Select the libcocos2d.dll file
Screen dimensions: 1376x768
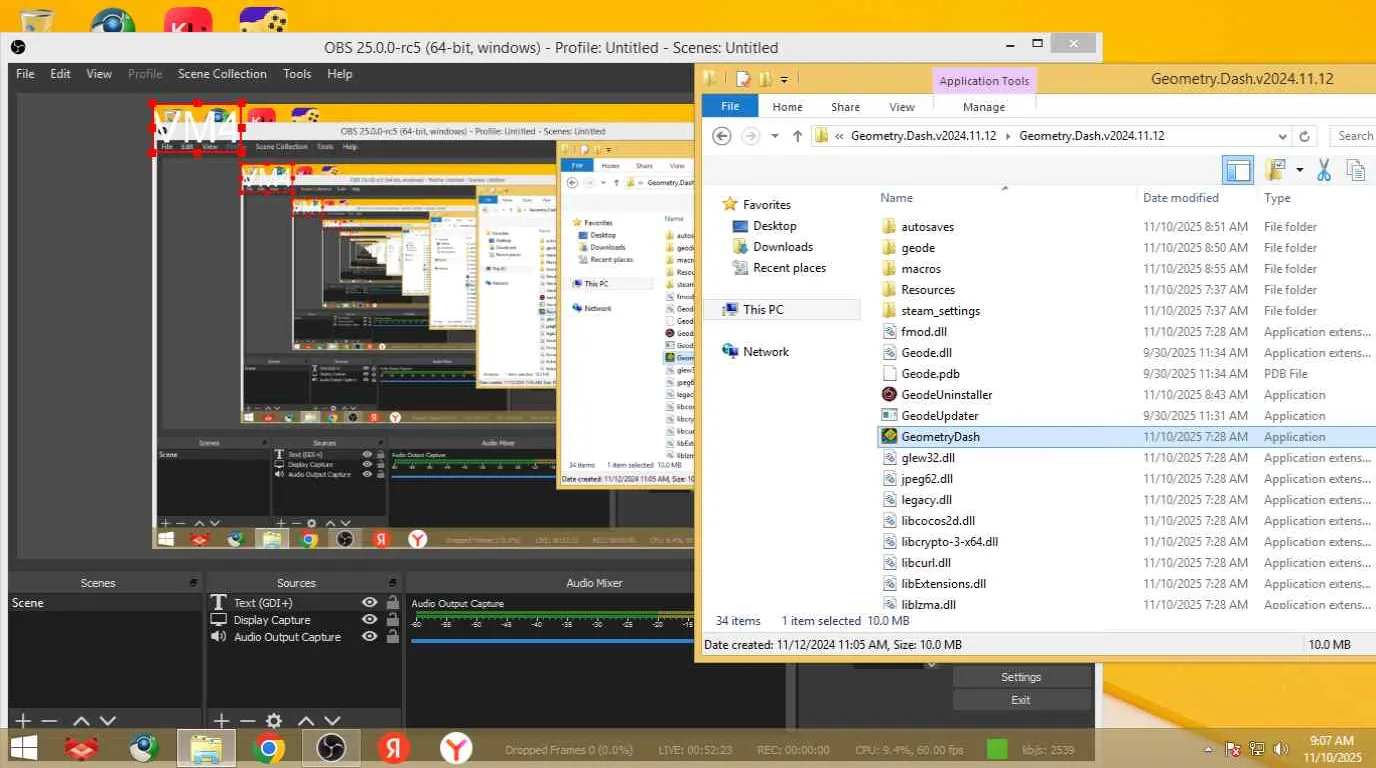click(938, 521)
